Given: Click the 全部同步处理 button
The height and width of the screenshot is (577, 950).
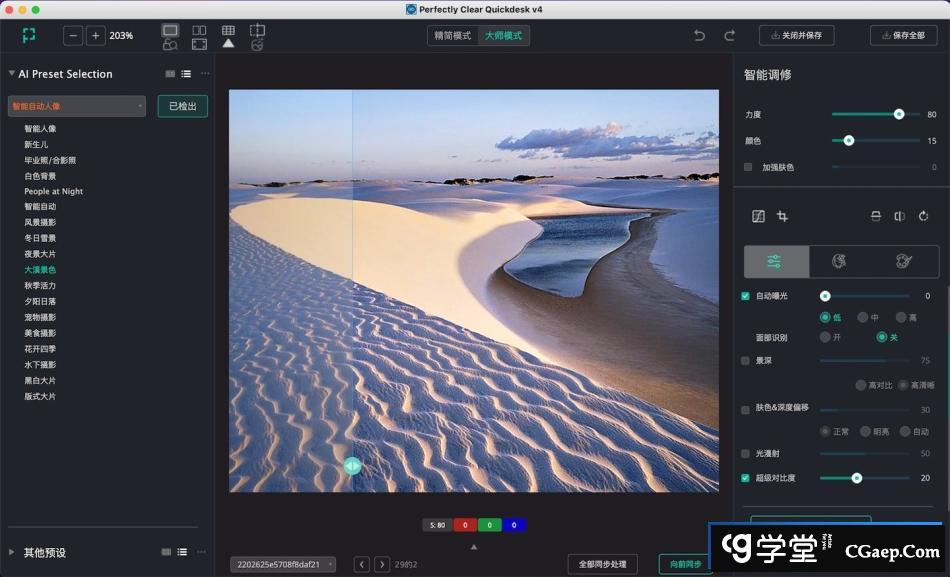Looking at the screenshot, I should click(x=602, y=565).
